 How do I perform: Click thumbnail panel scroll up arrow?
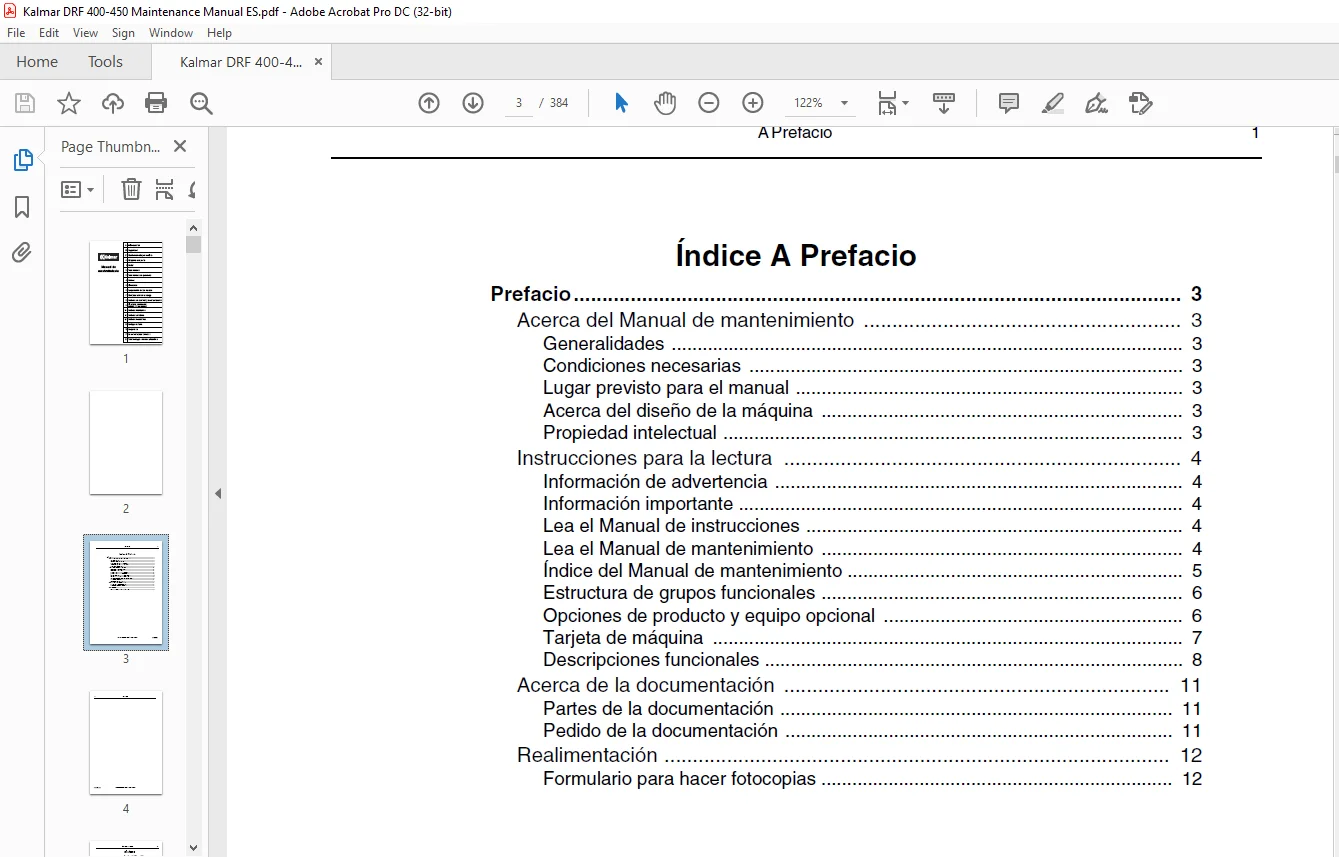[x=194, y=227]
